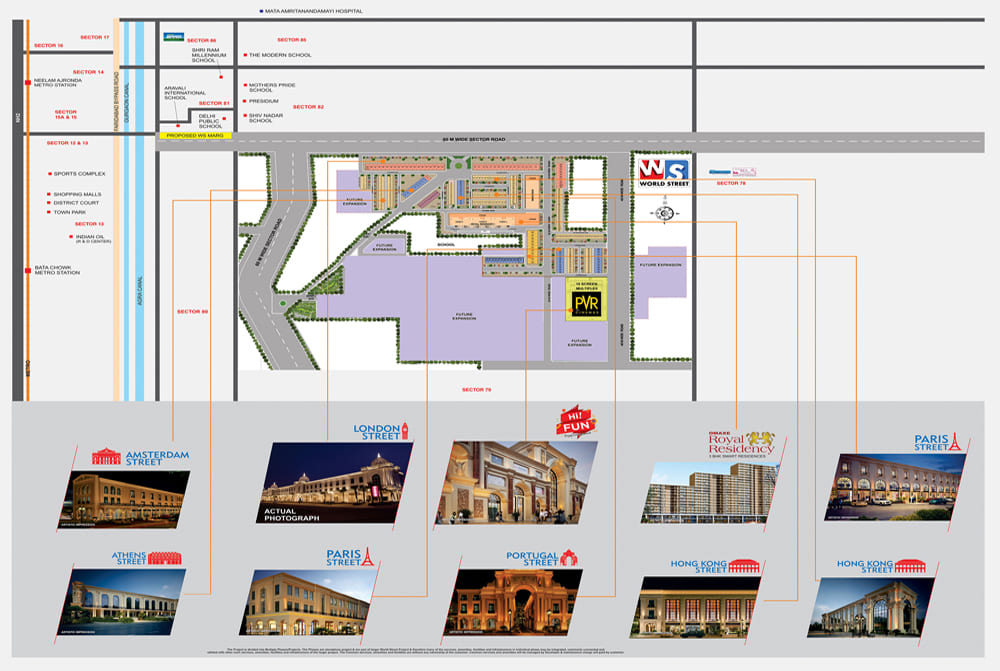Click the yellow 14 Screen Multiplex block
Image resolution: width=1000 pixels, height=671 pixels.
tap(586, 299)
